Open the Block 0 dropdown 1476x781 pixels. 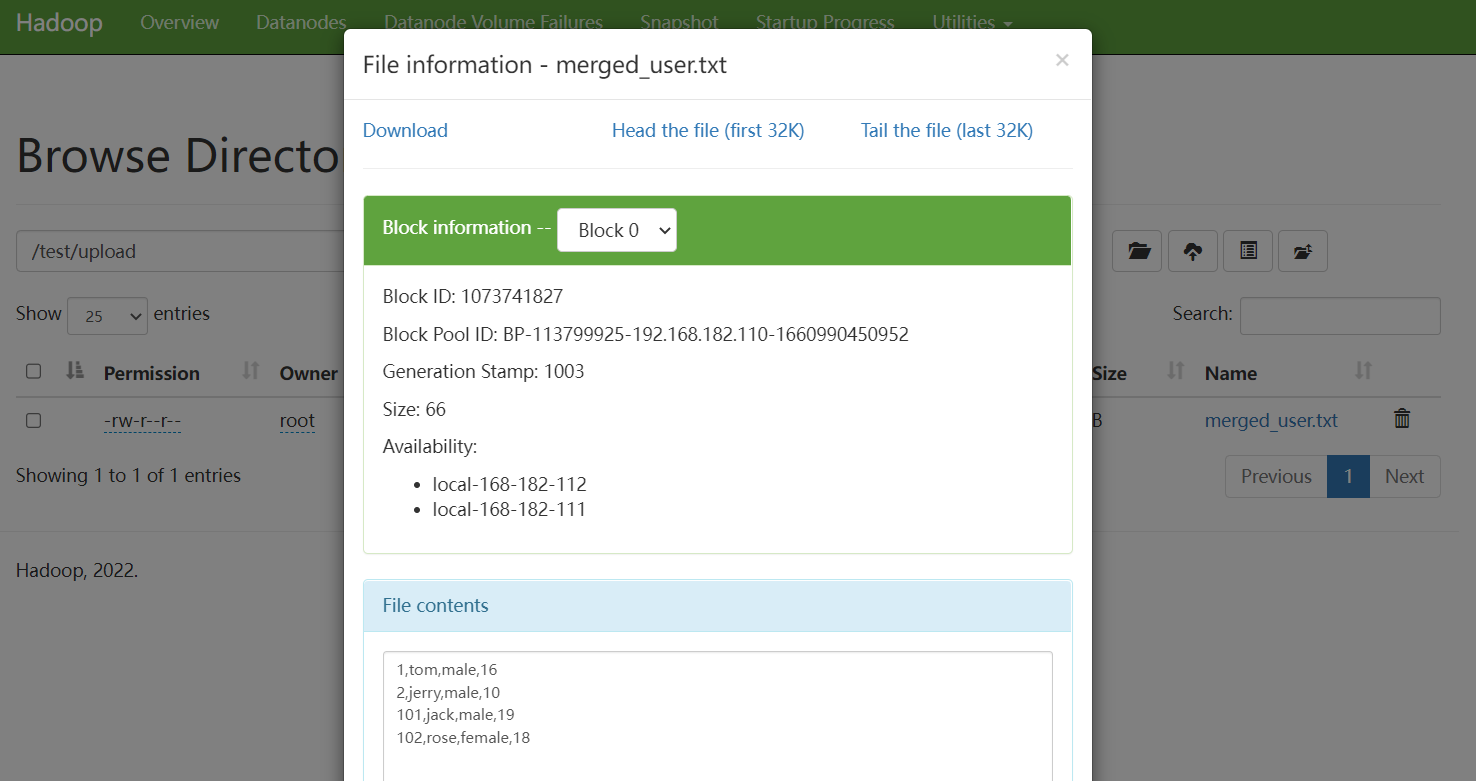616,230
